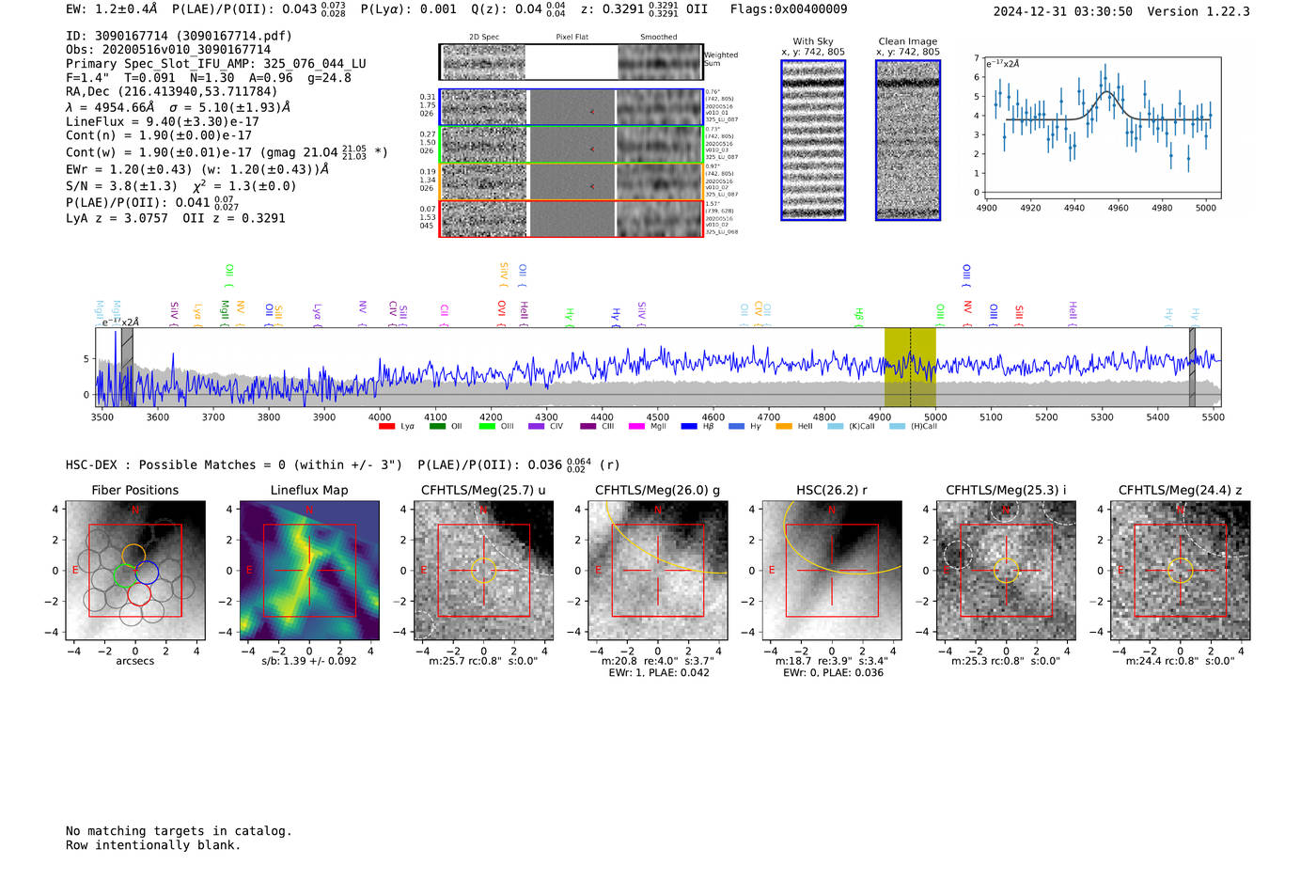The width and height of the screenshot is (1316, 896).
Task: Click the CIV purple legend swatch
Action: click(x=537, y=427)
